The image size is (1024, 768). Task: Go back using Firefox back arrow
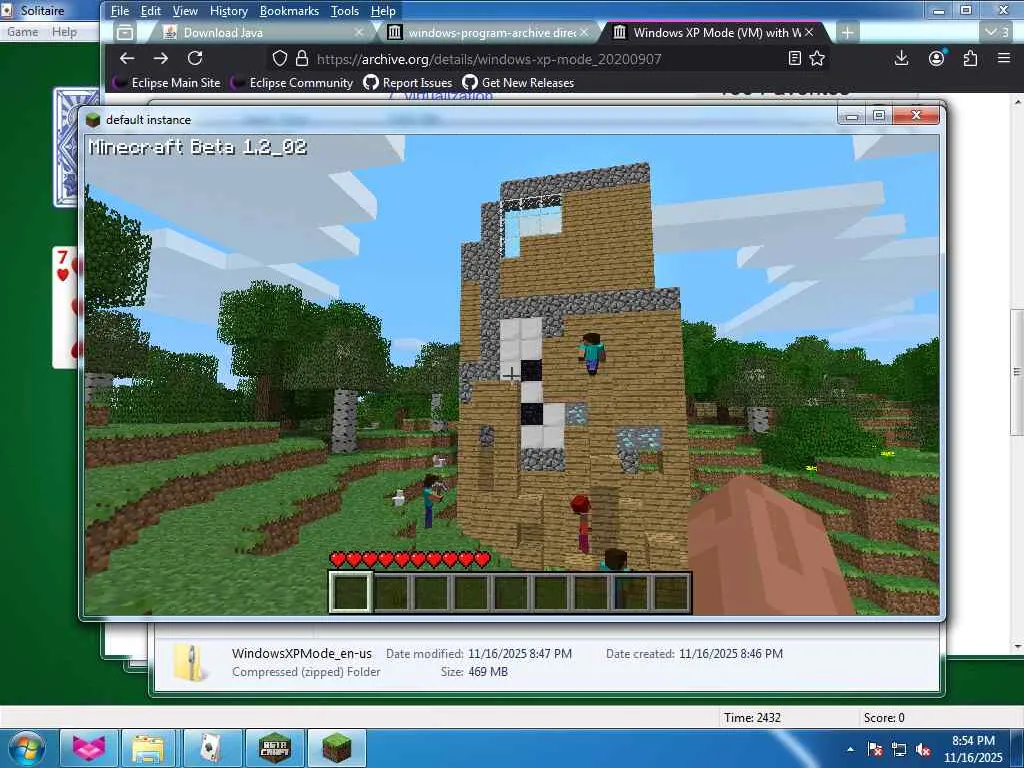click(127, 59)
